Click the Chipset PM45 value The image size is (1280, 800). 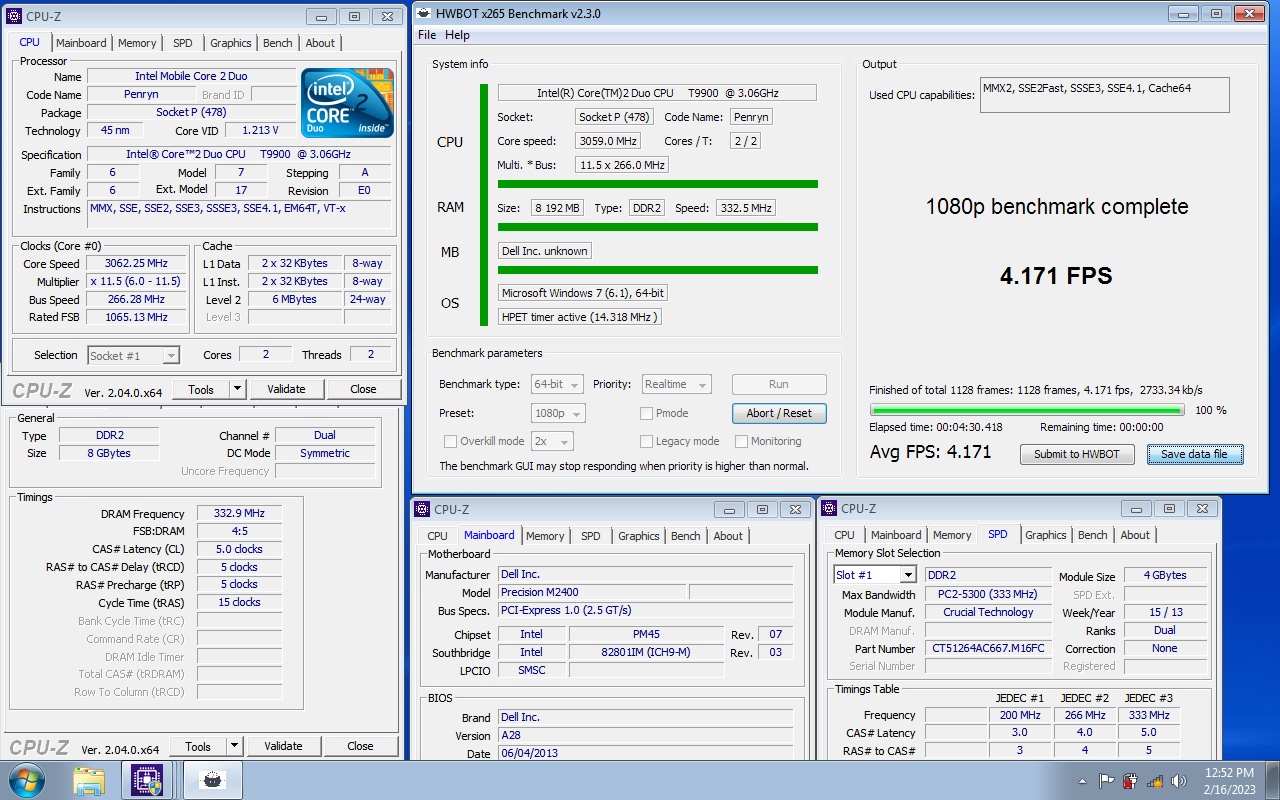[646, 634]
